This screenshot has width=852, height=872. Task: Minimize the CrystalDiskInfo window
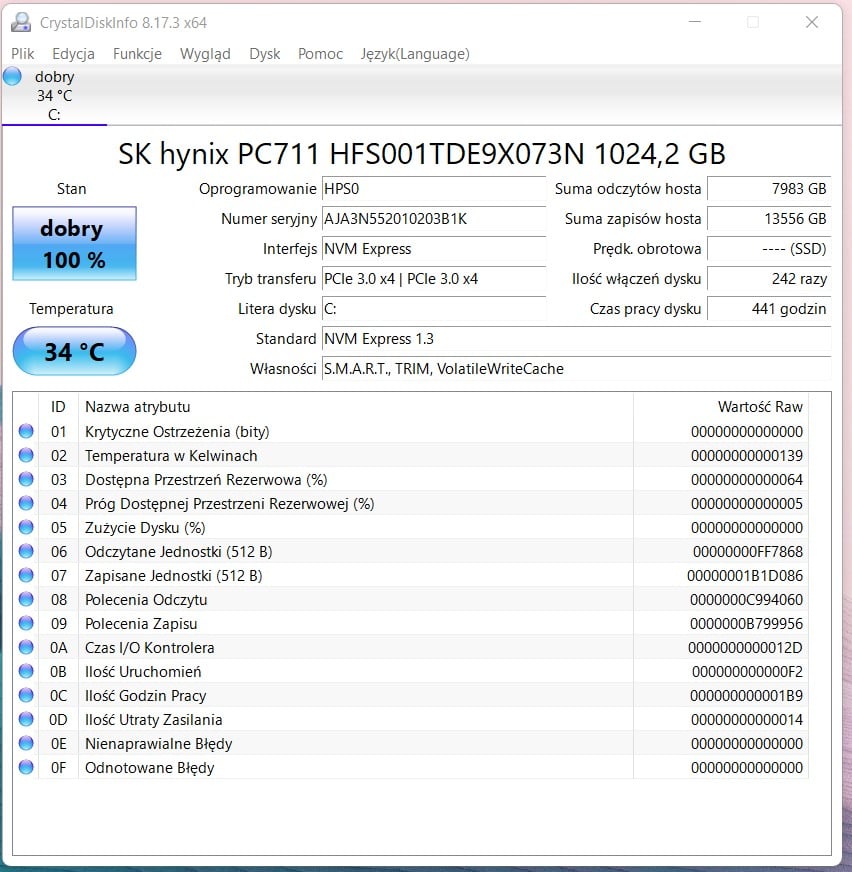(695, 22)
